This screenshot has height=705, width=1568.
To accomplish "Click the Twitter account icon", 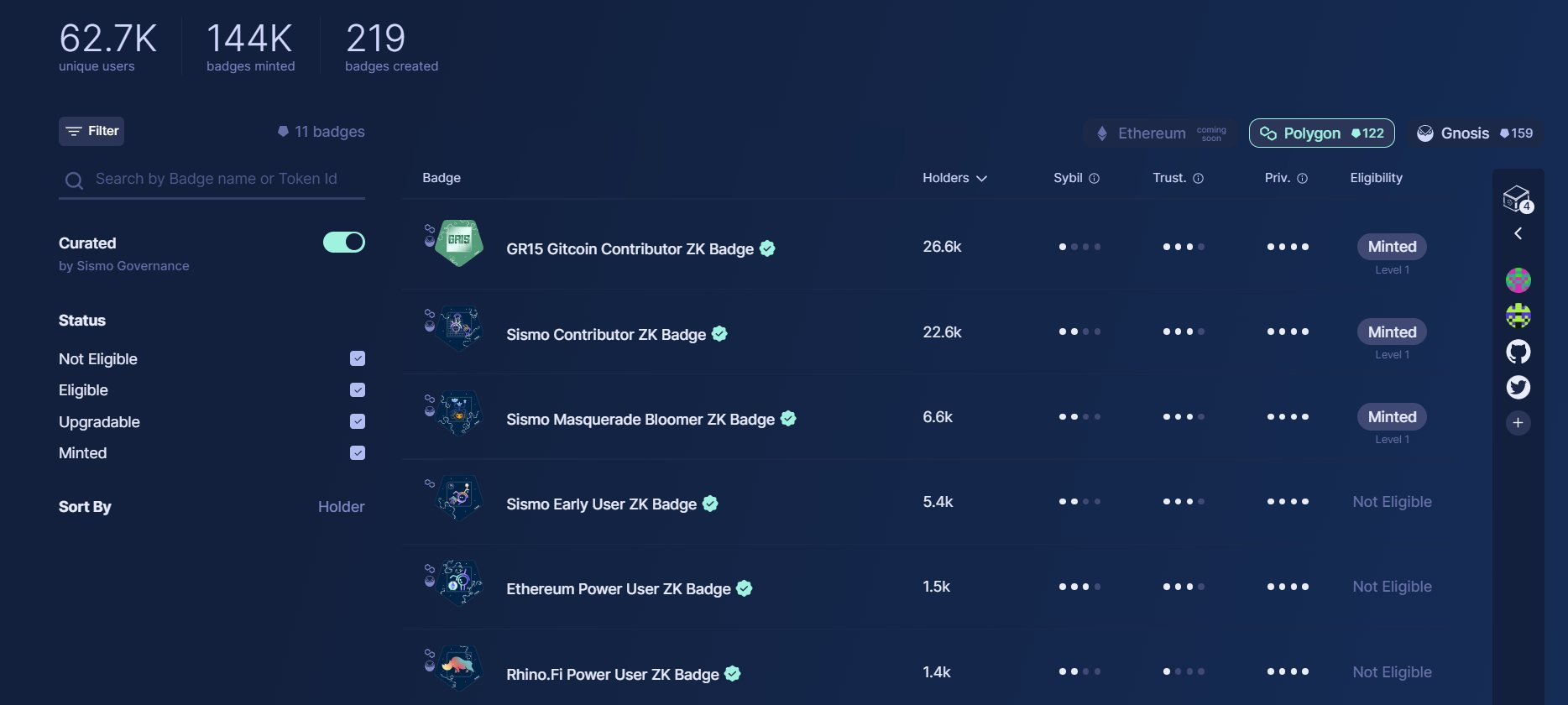I will (x=1518, y=387).
